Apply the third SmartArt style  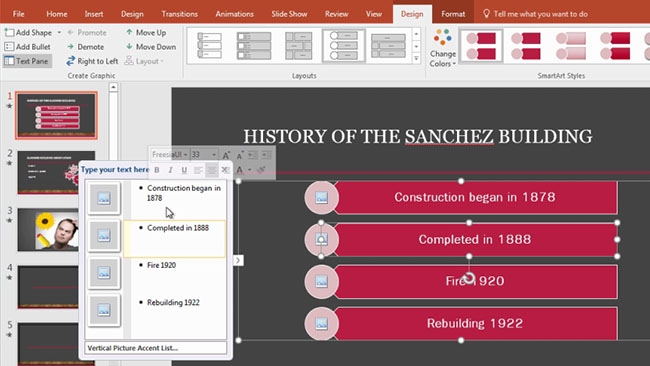point(570,46)
